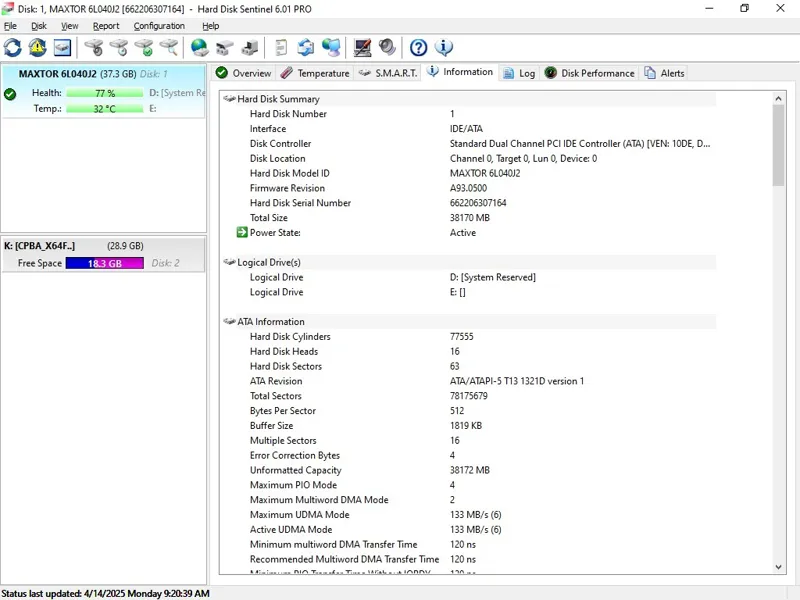Open the Configuration menu
800x600 pixels.
[x=159, y=26]
